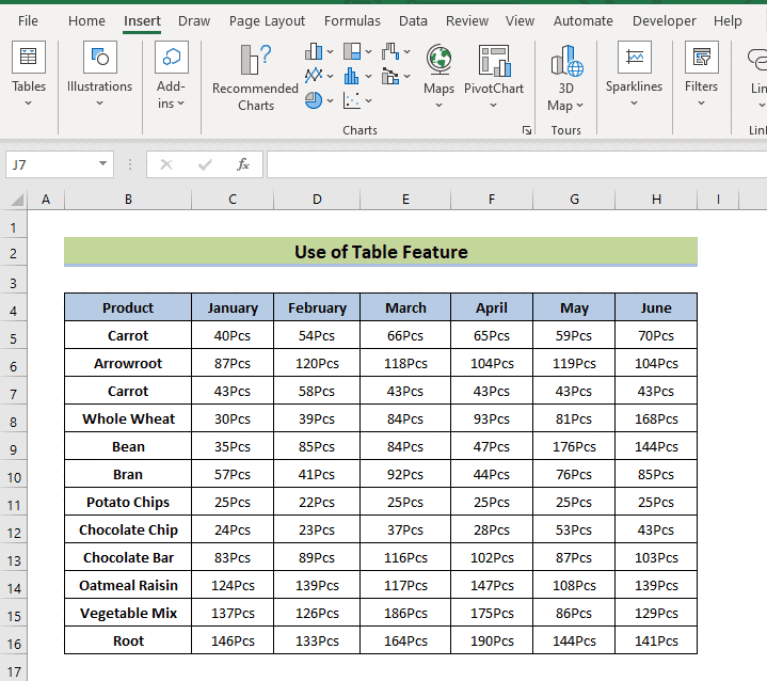Select the 186Pcs cell in March
Viewport: 767px width, 681px height.
(406, 613)
